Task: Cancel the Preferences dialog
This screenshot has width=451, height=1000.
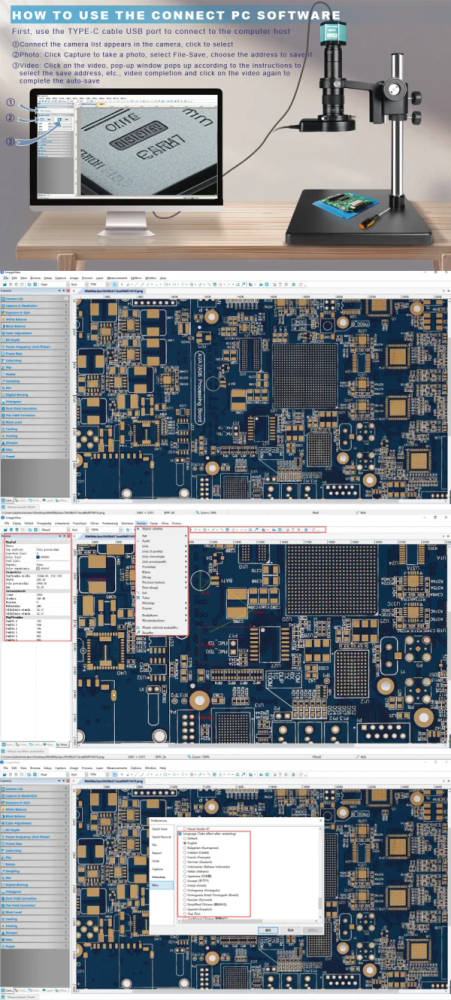Action: click(x=291, y=930)
